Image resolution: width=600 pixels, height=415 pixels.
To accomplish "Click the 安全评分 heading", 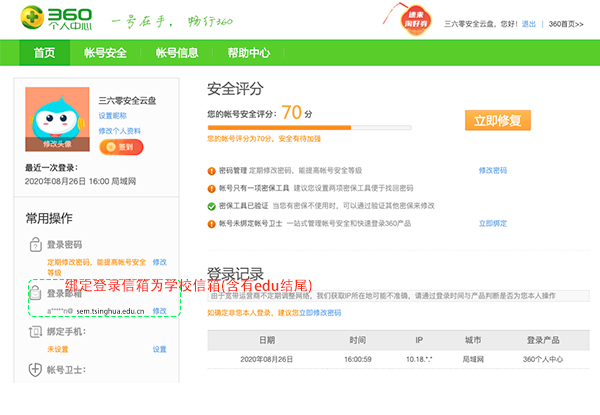I will 235,89.
